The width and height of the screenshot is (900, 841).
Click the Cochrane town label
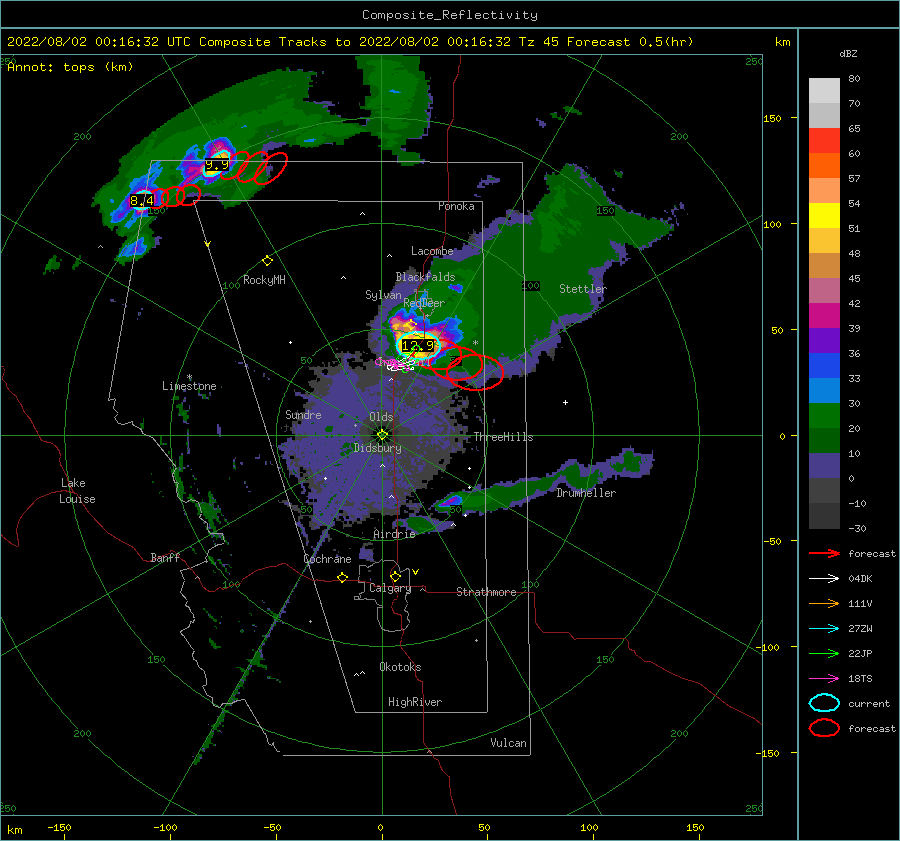(x=327, y=559)
